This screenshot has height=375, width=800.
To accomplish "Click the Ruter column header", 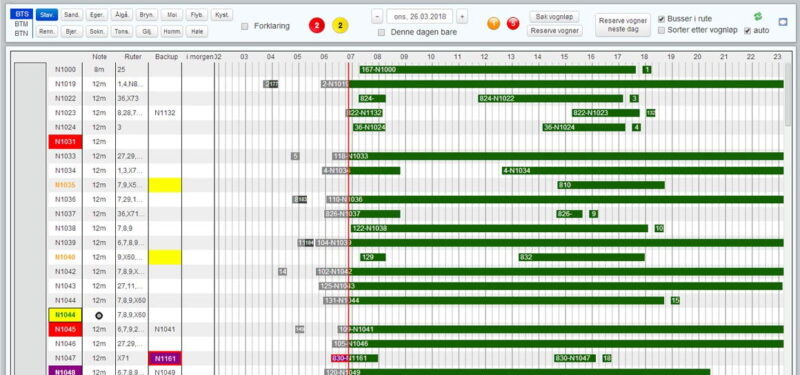I will point(133,57).
